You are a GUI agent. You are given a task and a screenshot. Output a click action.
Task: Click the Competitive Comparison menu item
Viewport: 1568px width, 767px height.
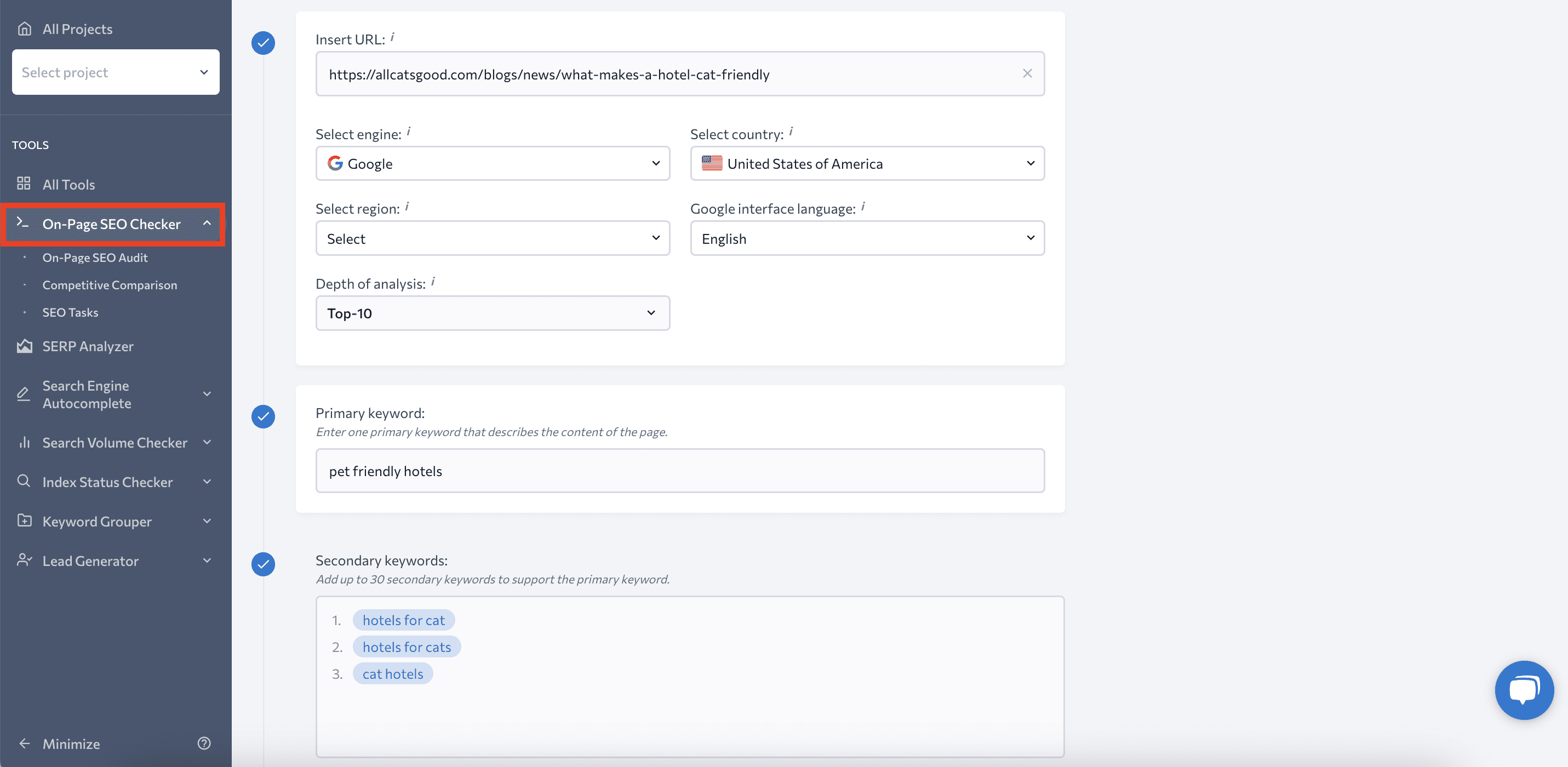(x=110, y=284)
